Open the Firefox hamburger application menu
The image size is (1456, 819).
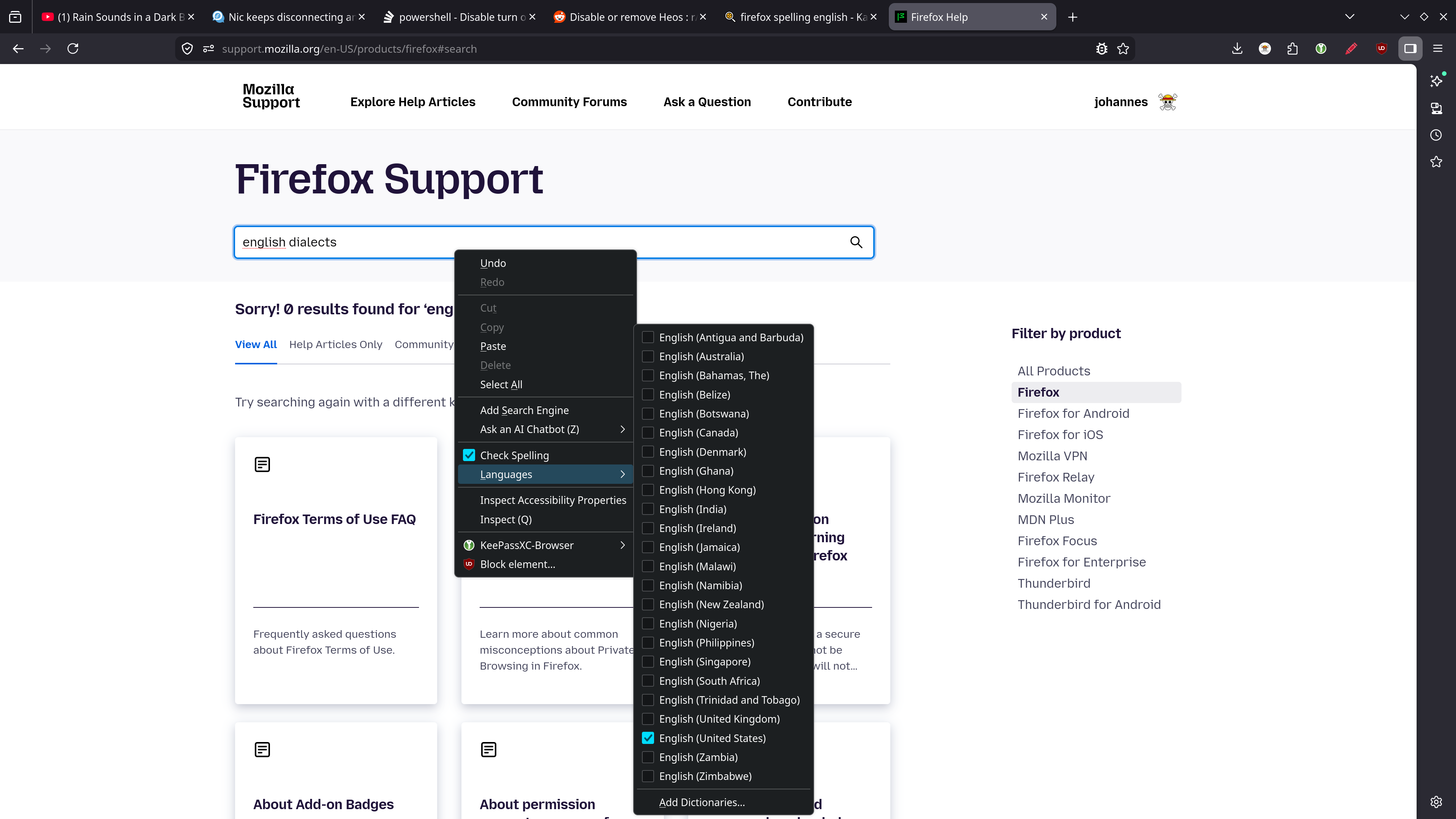[x=1438, y=49]
